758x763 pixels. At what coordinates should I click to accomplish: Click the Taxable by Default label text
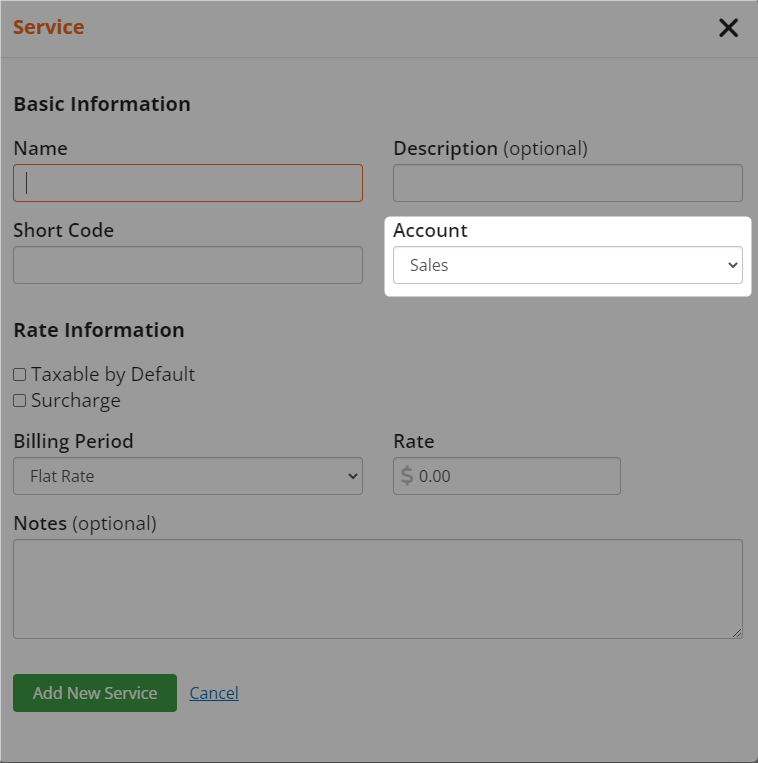tap(113, 374)
